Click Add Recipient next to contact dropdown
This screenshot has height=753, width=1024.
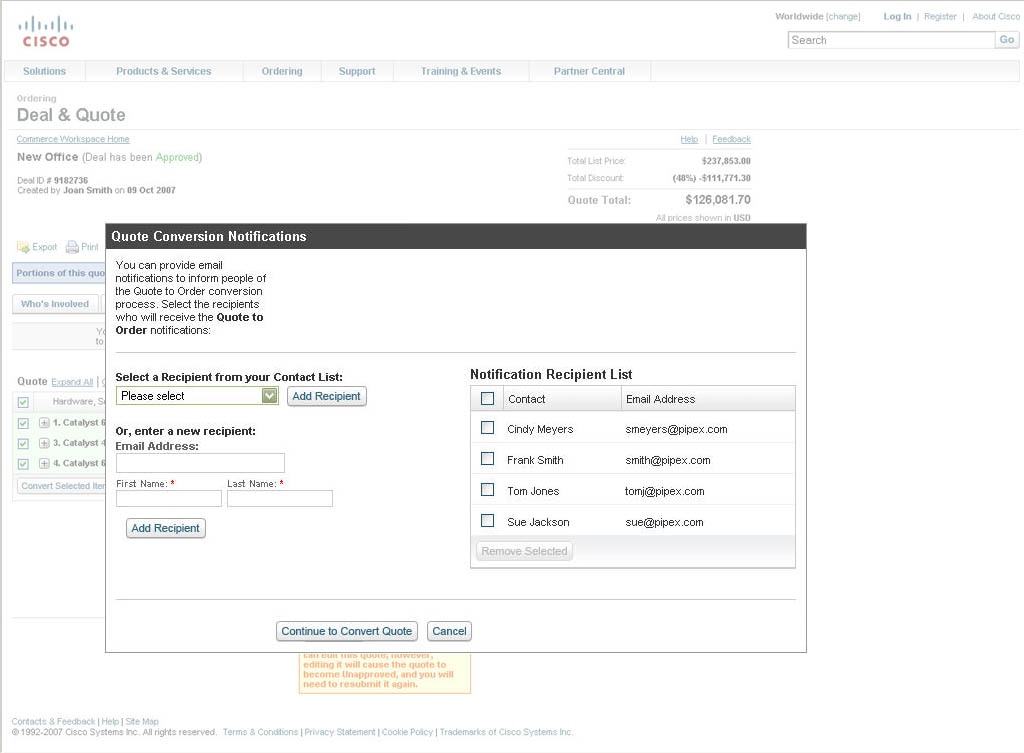(327, 396)
